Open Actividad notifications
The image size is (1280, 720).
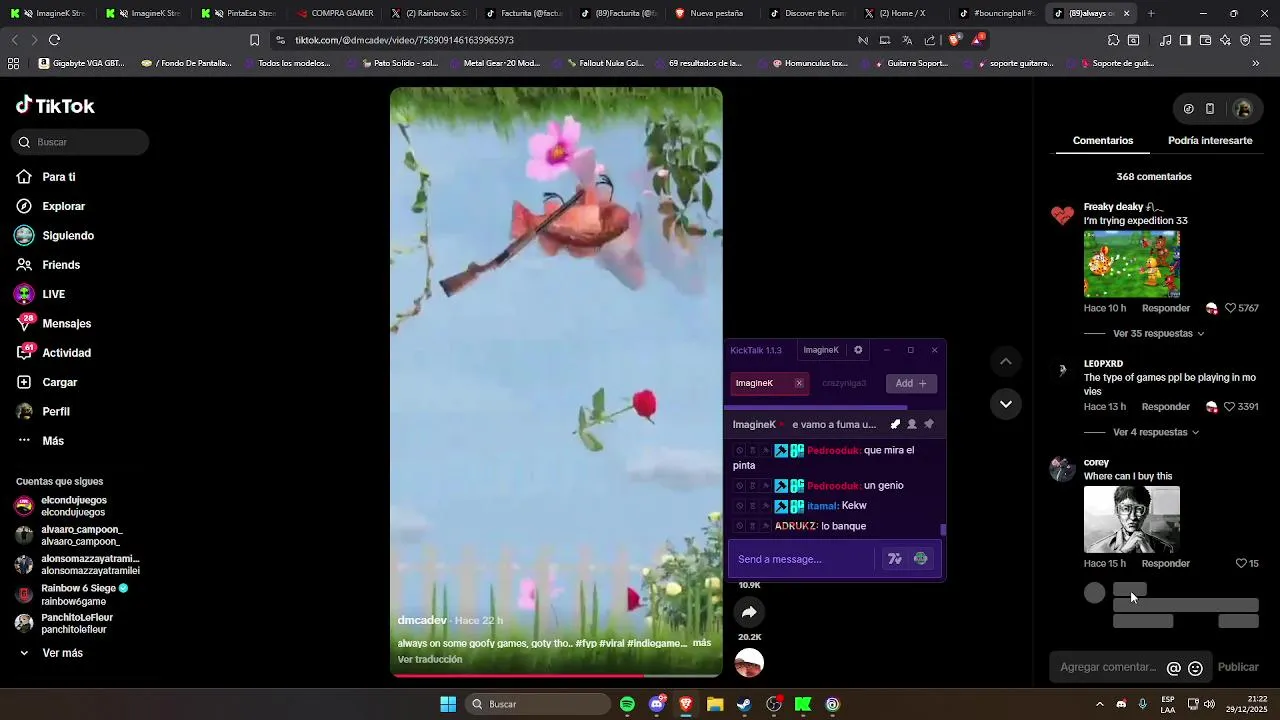pos(54,353)
